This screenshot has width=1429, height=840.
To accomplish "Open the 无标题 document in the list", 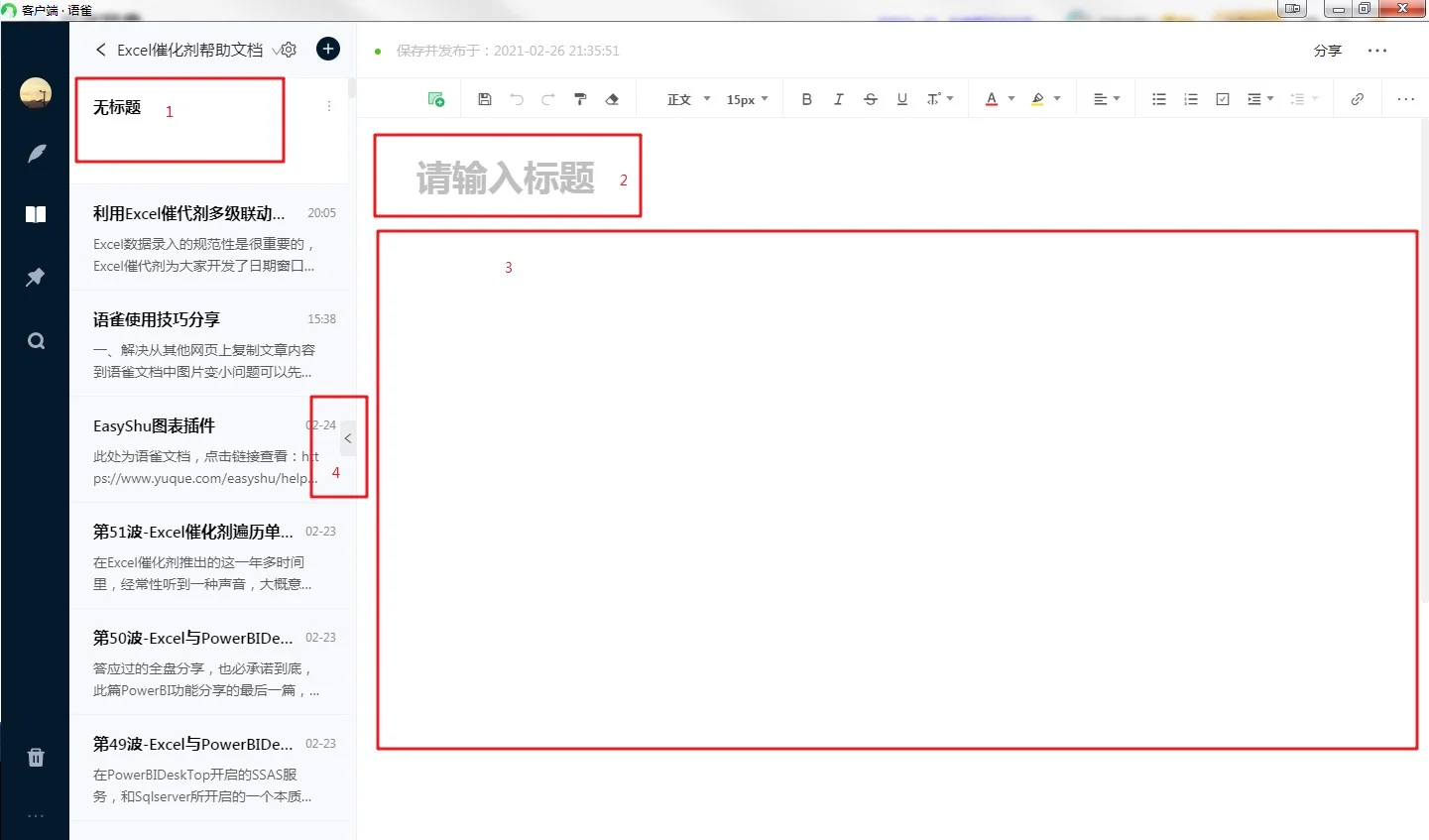I will [209, 131].
